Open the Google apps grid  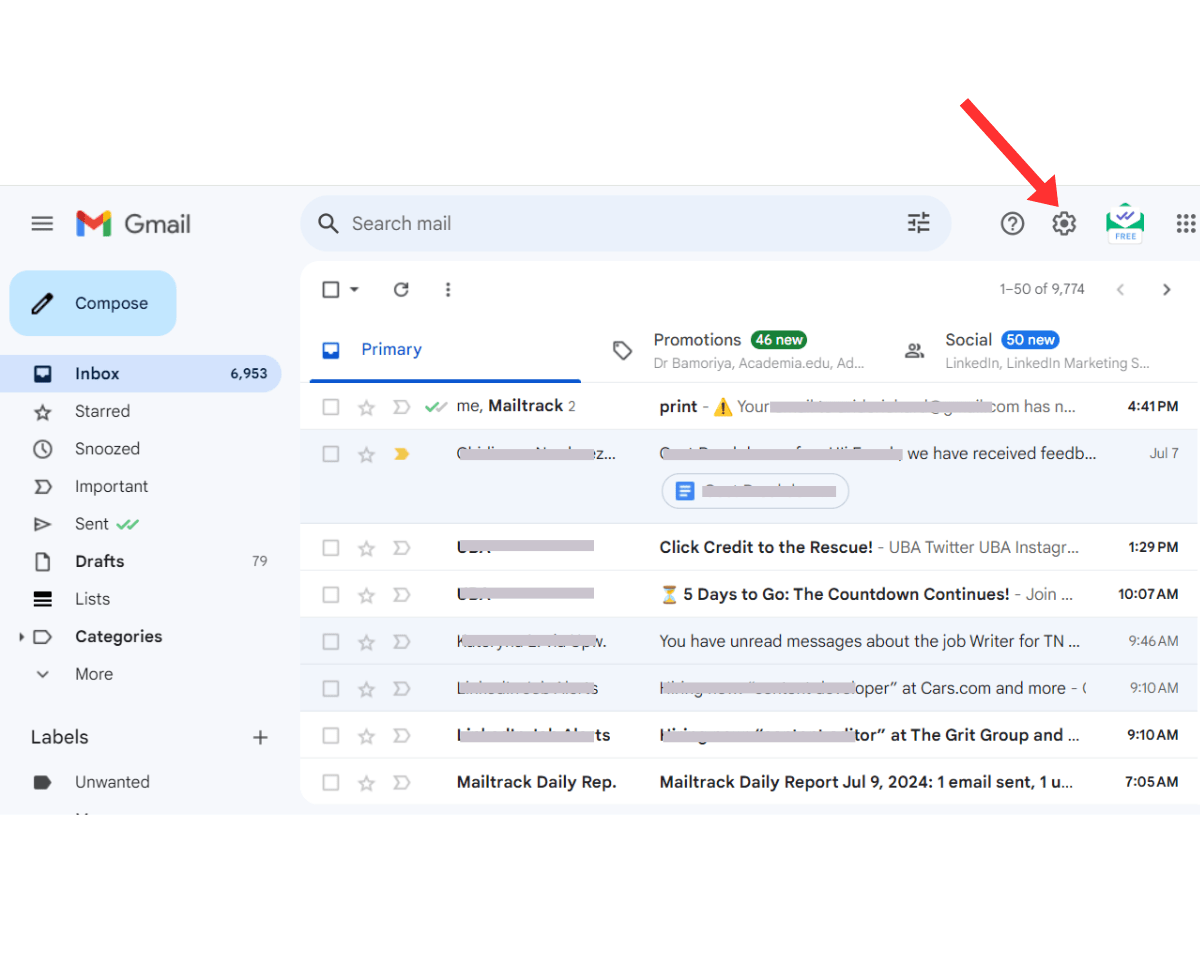(x=1186, y=224)
